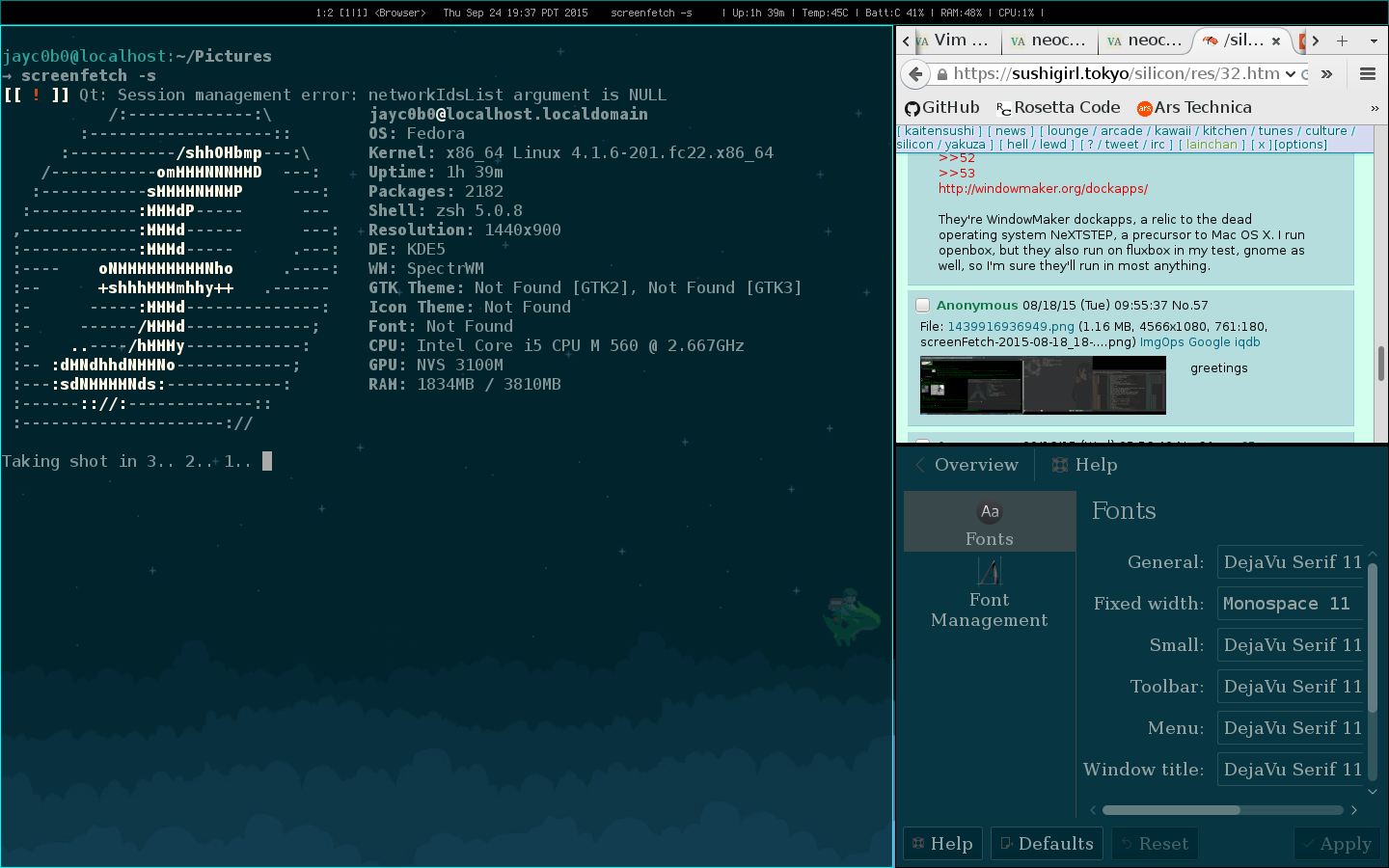Viewport: 1389px width, 868px height.
Task: Expand the bookmarks toolbar overflow chevron
Action: click(1375, 108)
